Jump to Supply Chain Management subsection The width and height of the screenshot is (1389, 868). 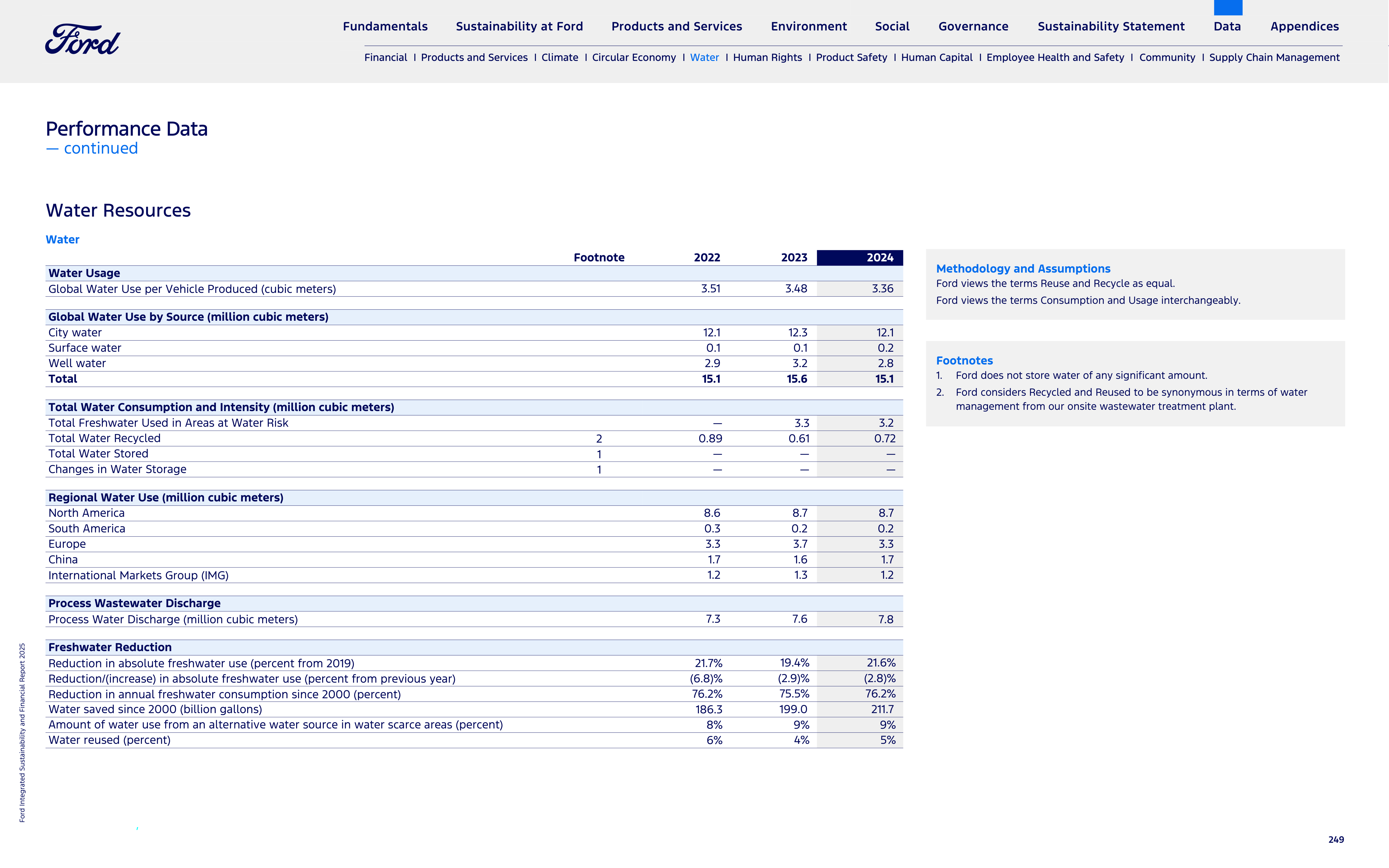click(1274, 58)
